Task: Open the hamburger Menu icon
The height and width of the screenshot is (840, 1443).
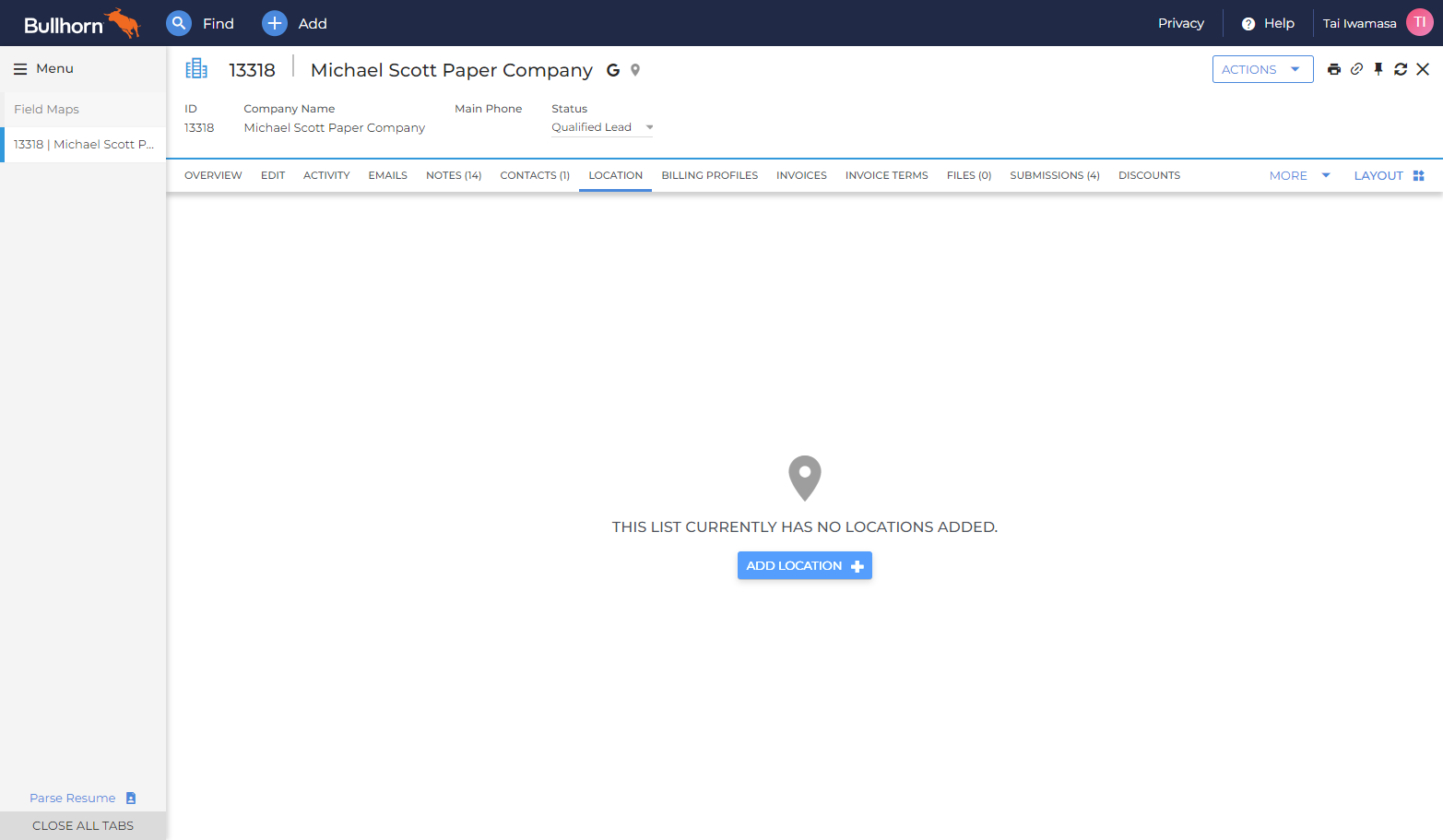Action: pyautogui.click(x=20, y=69)
